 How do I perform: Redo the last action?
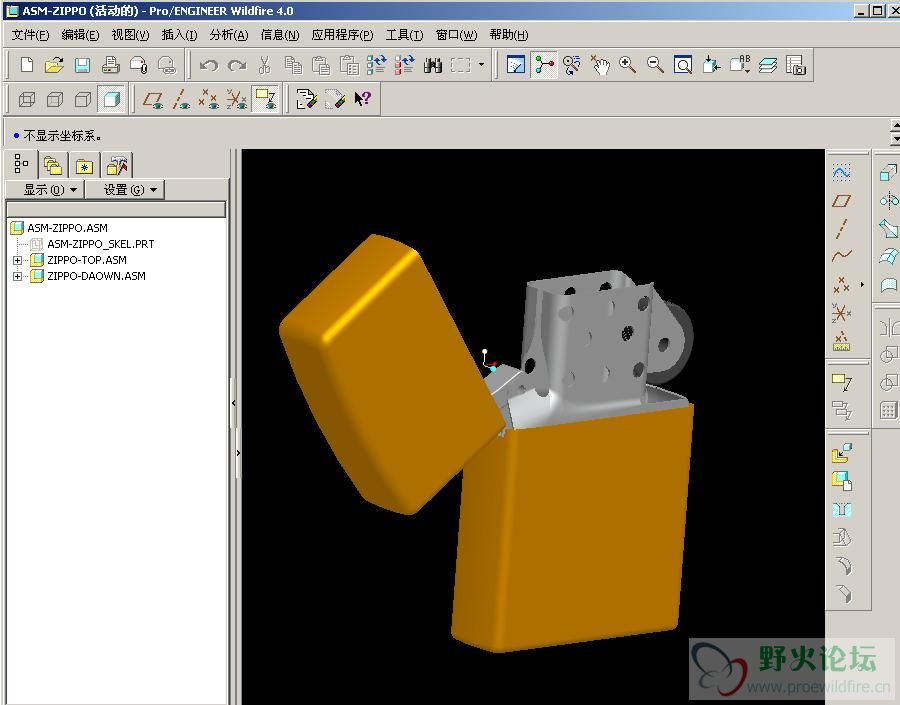(x=236, y=65)
